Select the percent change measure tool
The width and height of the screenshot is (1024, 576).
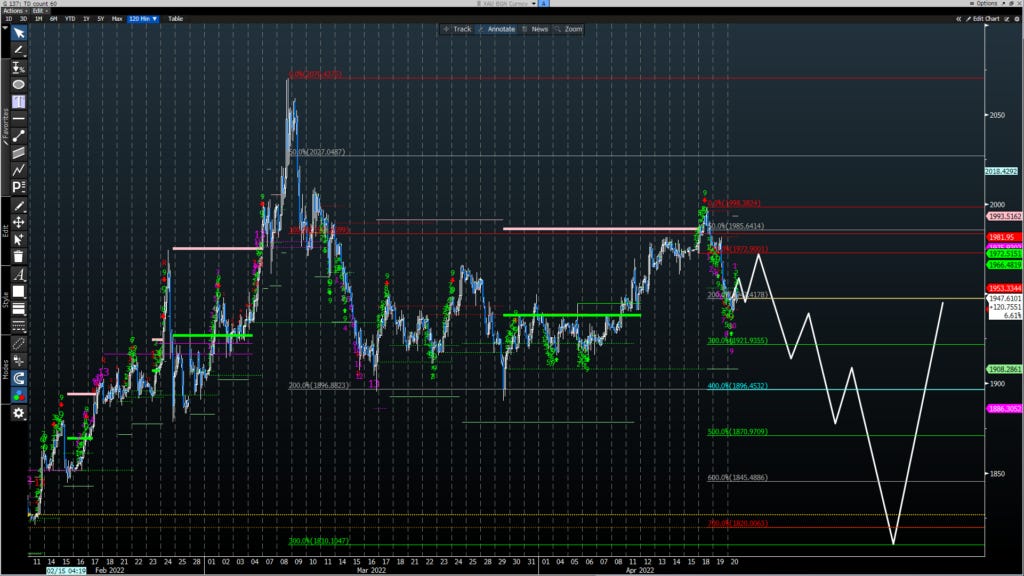pyautogui.click(x=19, y=67)
